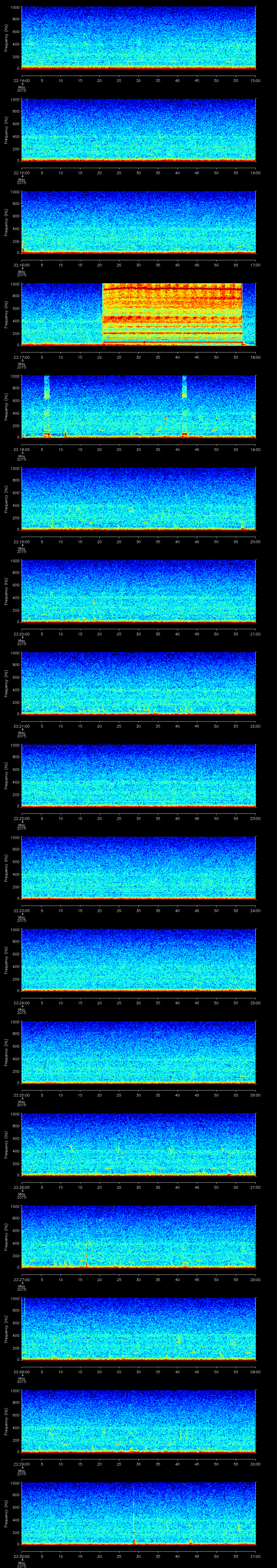Click the 22:20:00 start time label
Viewport: 277px width, 1568px height.
(x=21, y=634)
